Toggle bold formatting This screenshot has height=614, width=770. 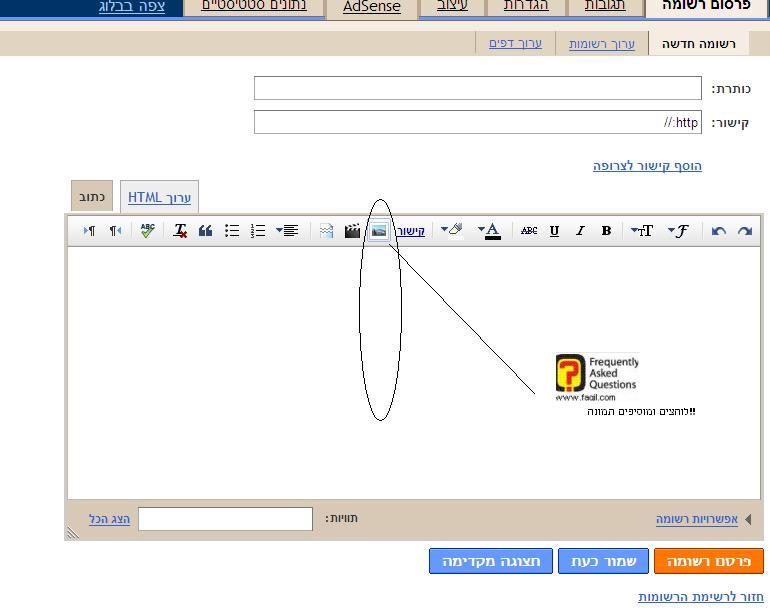point(606,231)
